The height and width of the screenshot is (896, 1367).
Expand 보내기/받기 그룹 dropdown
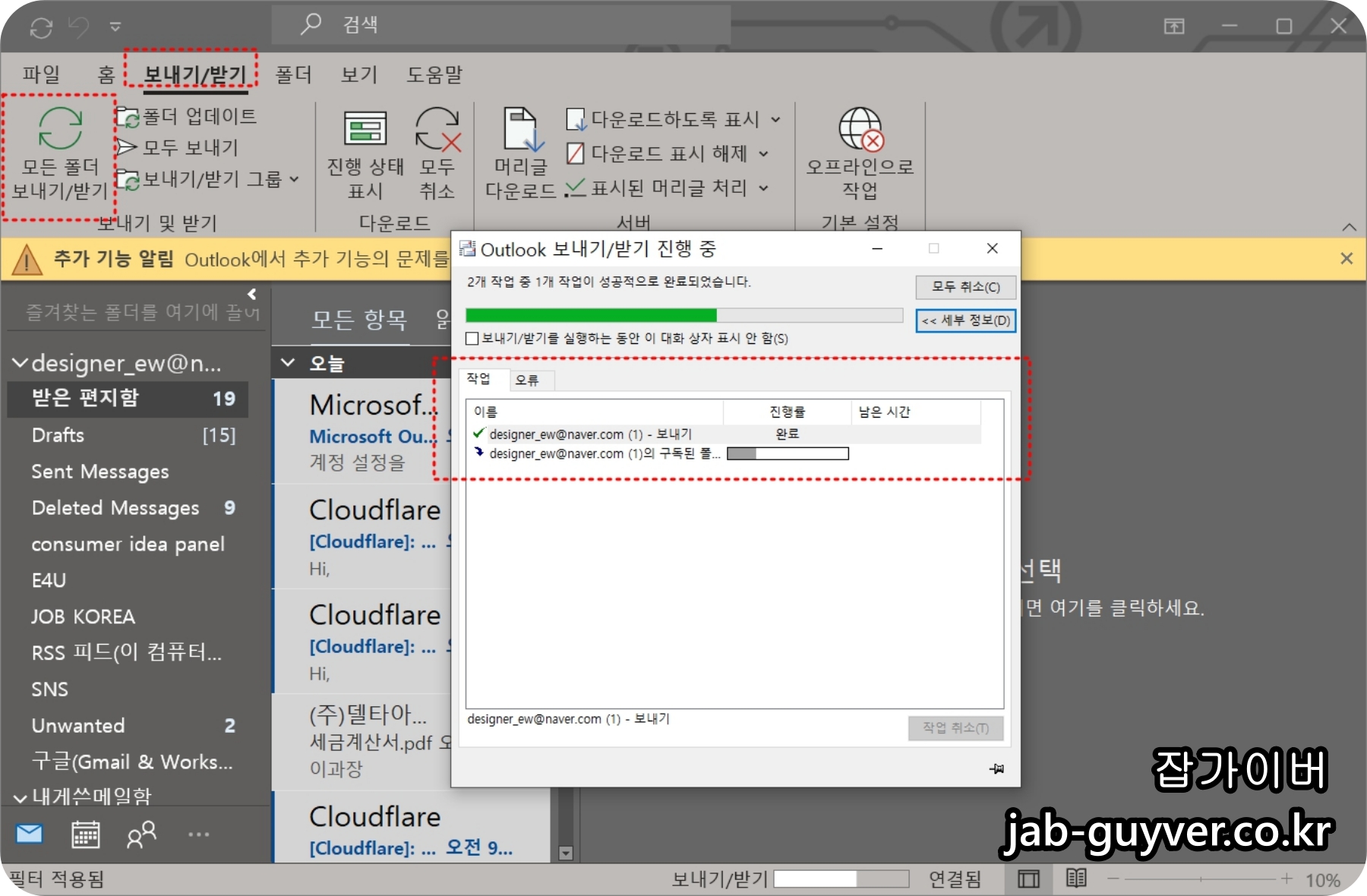click(295, 180)
